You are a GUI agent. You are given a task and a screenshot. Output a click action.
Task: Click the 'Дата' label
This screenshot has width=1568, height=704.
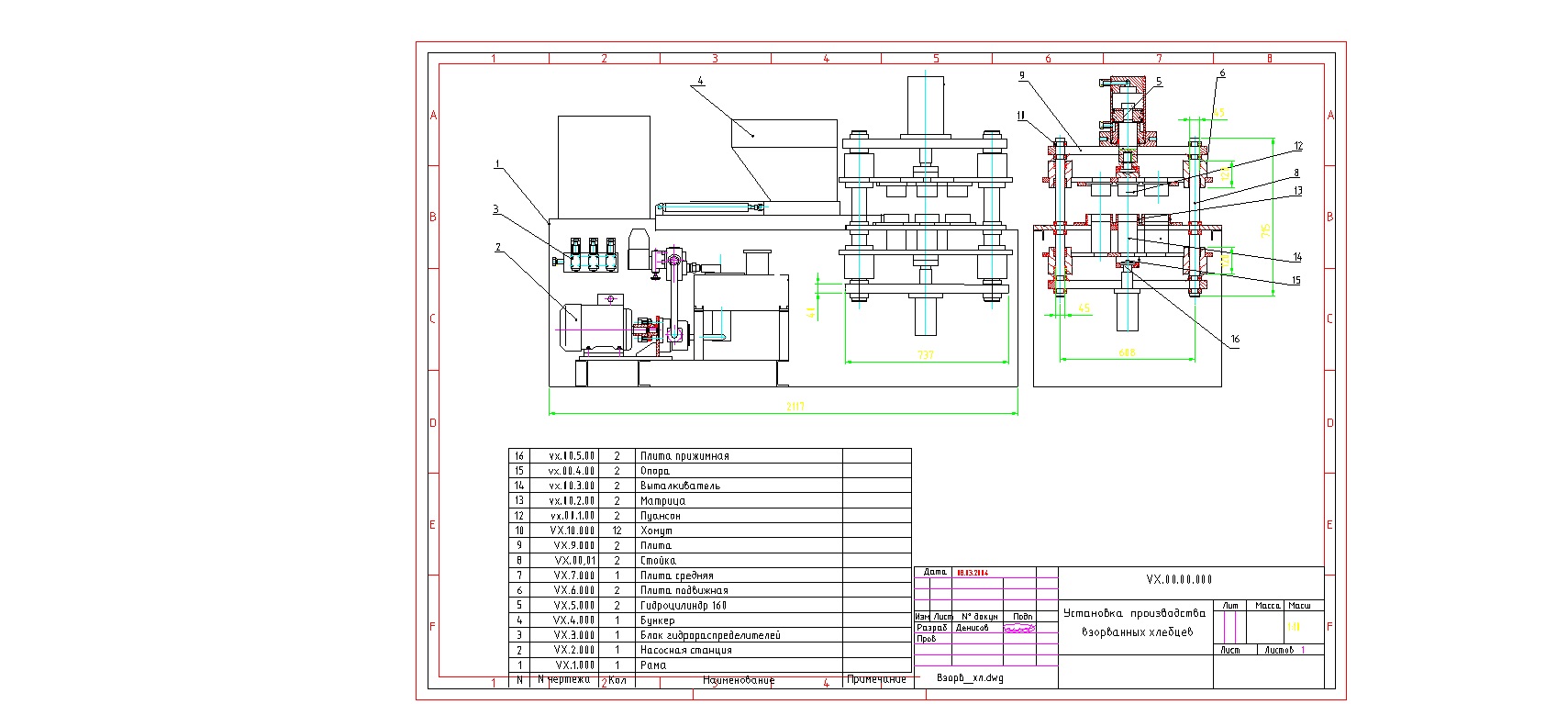[x=935, y=572]
